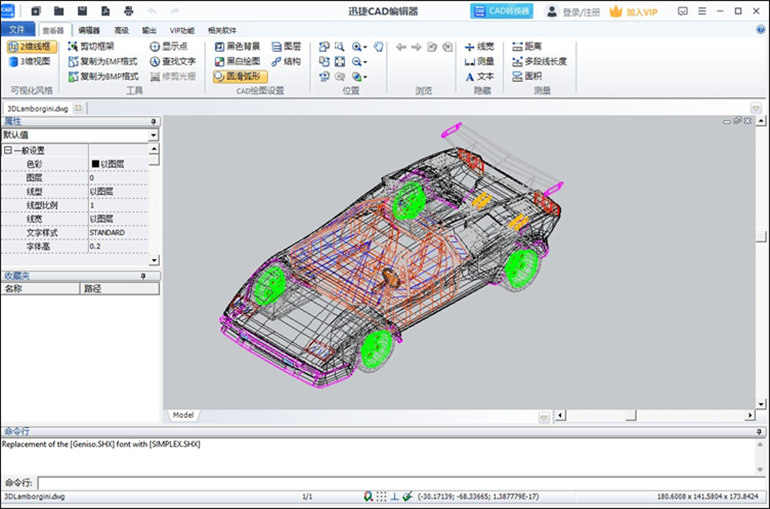Viewport: 770px width, 509px height.
Task: Click the 命令行 command input field
Action: coord(402,483)
